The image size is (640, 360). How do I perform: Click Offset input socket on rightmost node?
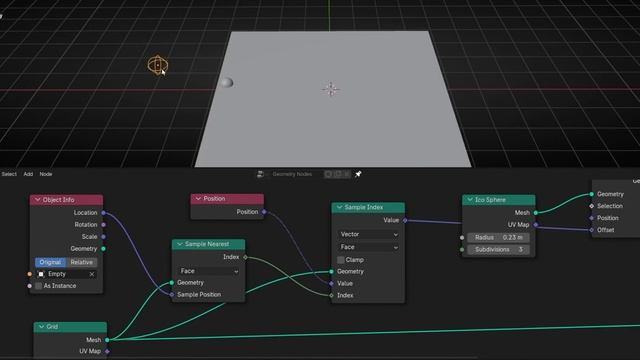(x=592, y=230)
